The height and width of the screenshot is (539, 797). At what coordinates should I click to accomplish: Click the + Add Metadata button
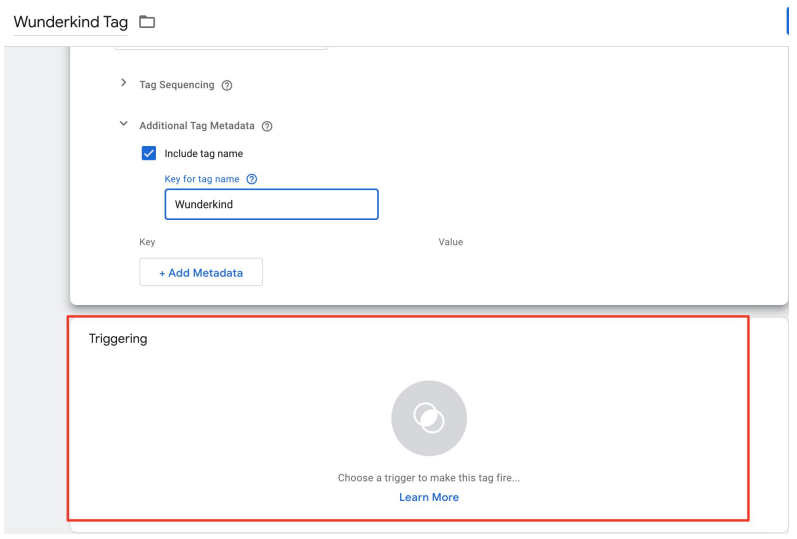point(201,272)
